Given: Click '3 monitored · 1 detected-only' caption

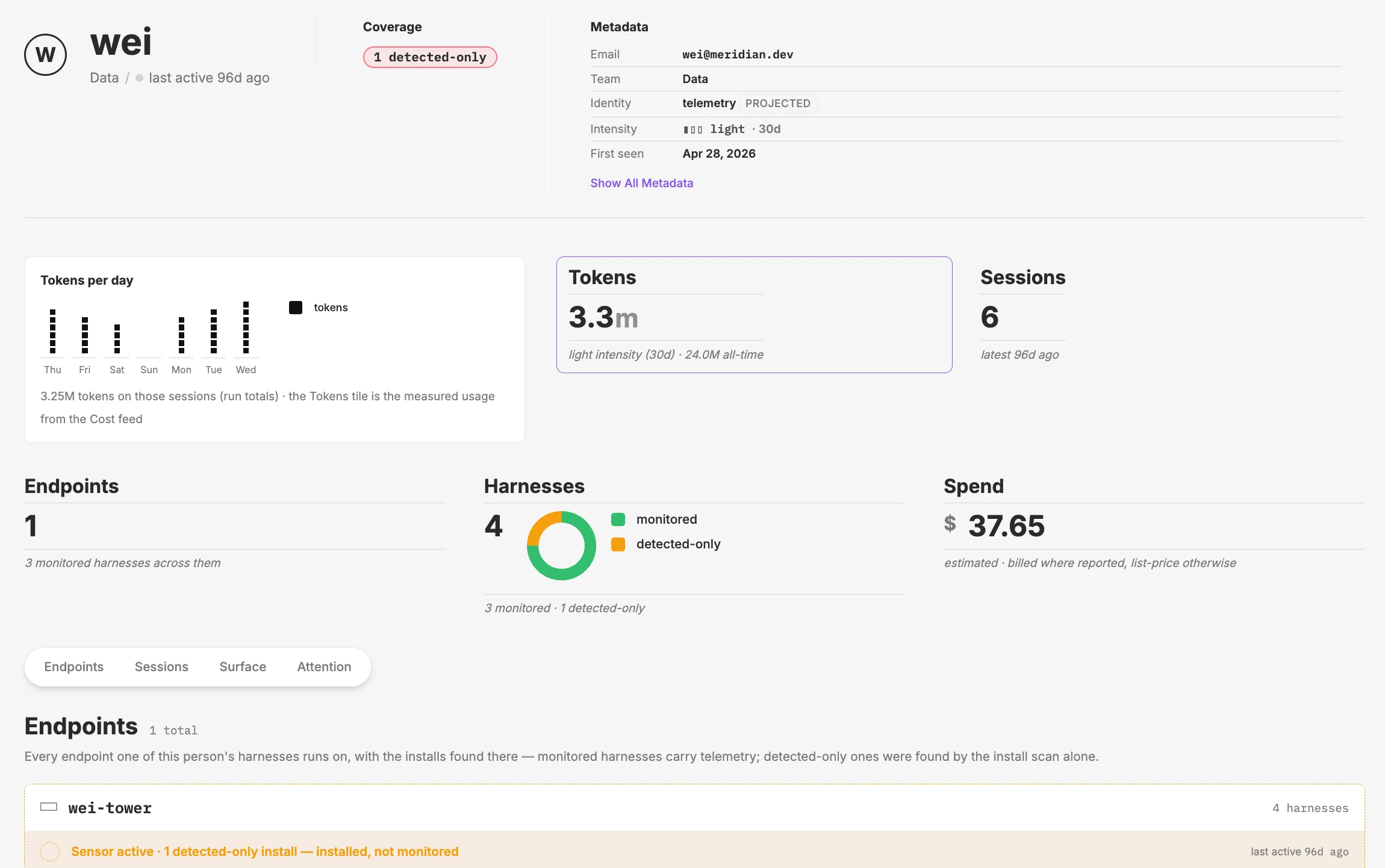Looking at the screenshot, I should (564, 608).
